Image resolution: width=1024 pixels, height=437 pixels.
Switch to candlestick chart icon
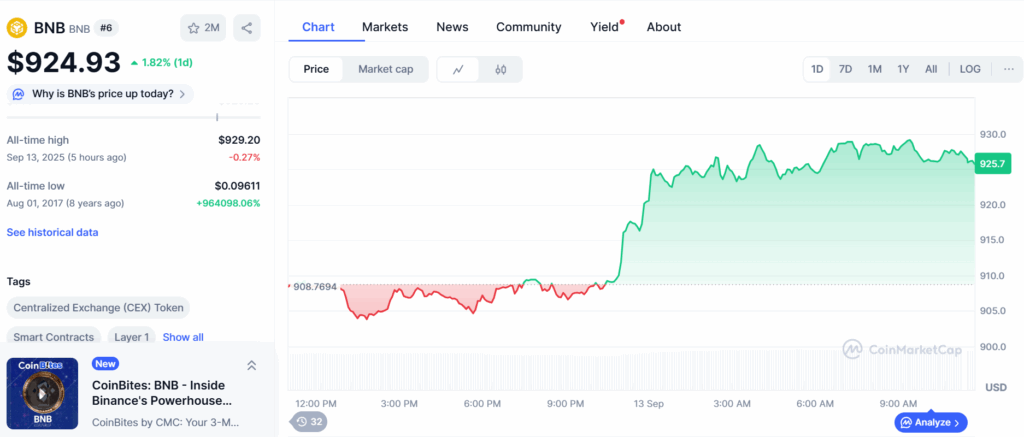pos(501,70)
